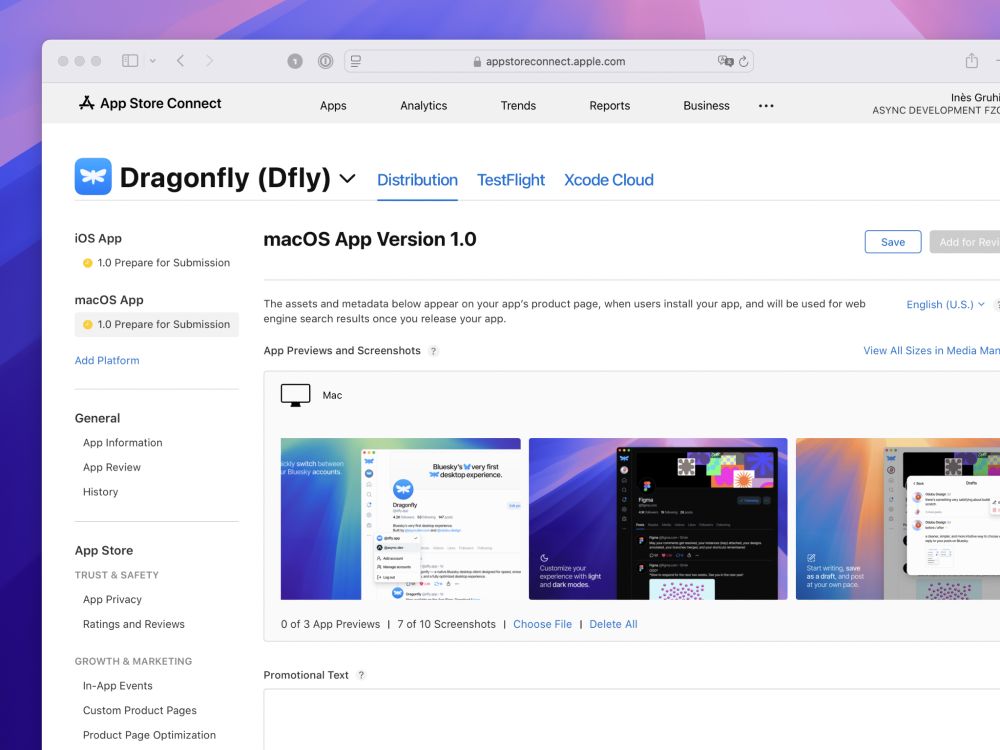Open the Apps menu item
Image resolution: width=1000 pixels, height=750 pixels.
(333, 106)
